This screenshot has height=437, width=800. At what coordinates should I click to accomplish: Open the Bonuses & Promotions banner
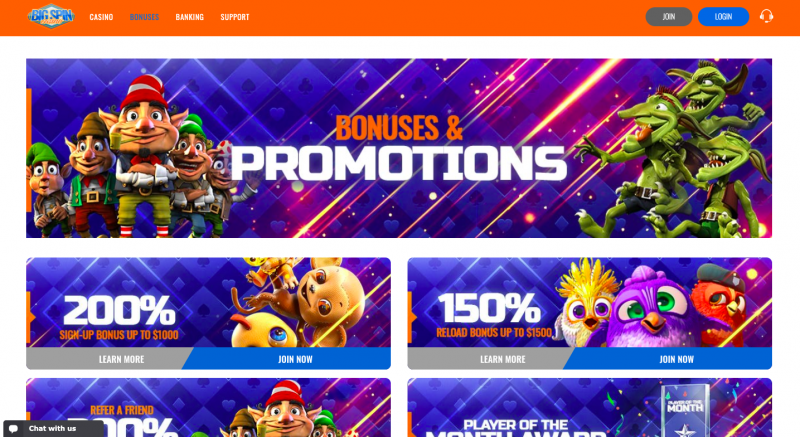click(x=399, y=148)
